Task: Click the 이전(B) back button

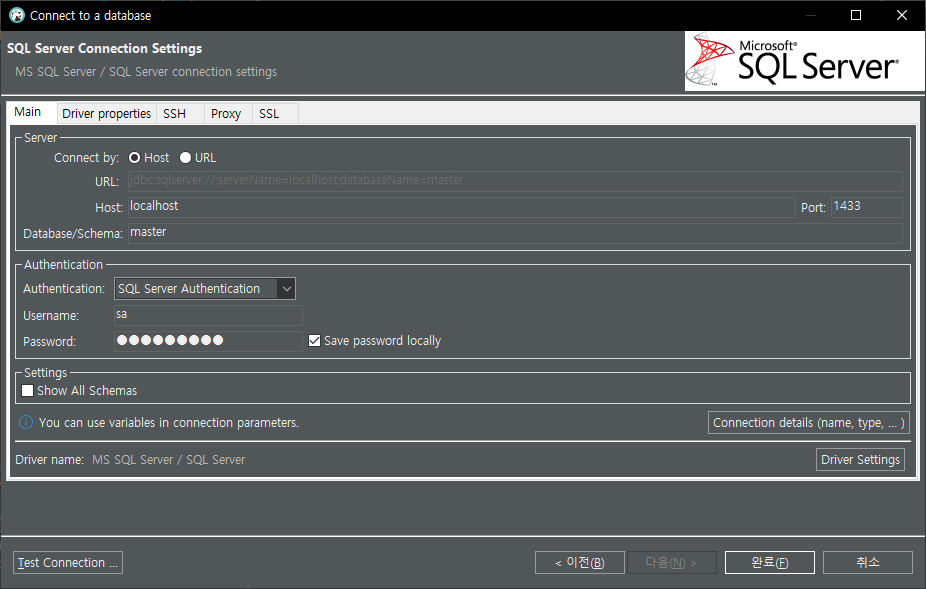Action: [579, 562]
